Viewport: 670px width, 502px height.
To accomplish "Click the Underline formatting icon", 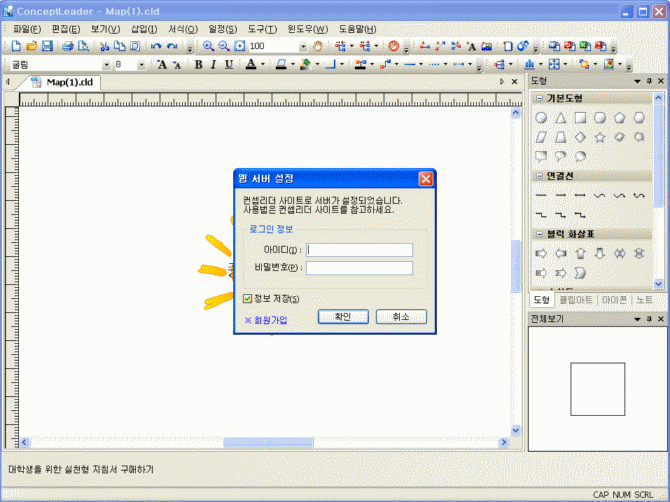I will click(x=229, y=64).
